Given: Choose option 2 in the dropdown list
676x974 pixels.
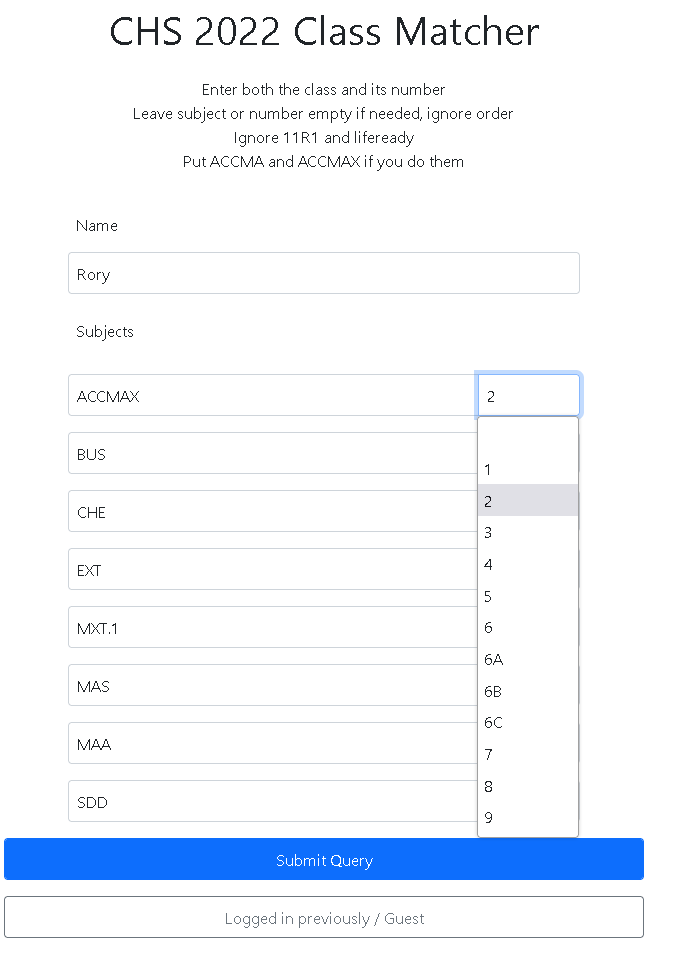Looking at the screenshot, I should (x=528, y=501).
